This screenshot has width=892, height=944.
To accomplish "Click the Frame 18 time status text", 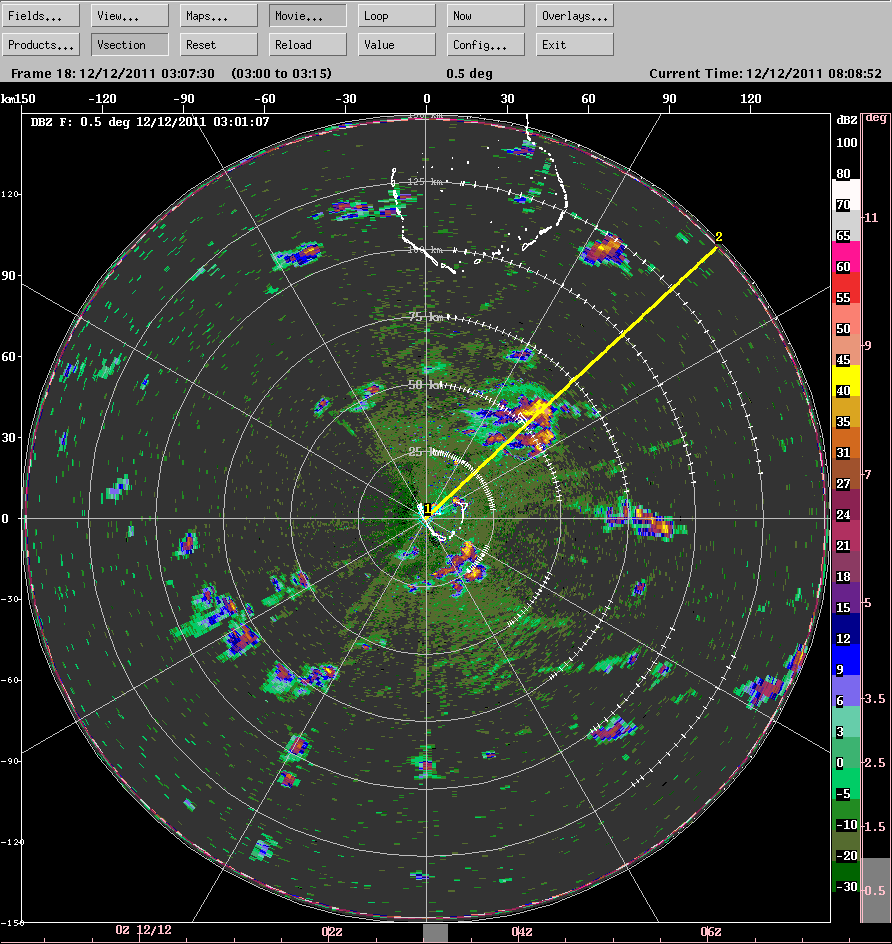I will [171, 73].
